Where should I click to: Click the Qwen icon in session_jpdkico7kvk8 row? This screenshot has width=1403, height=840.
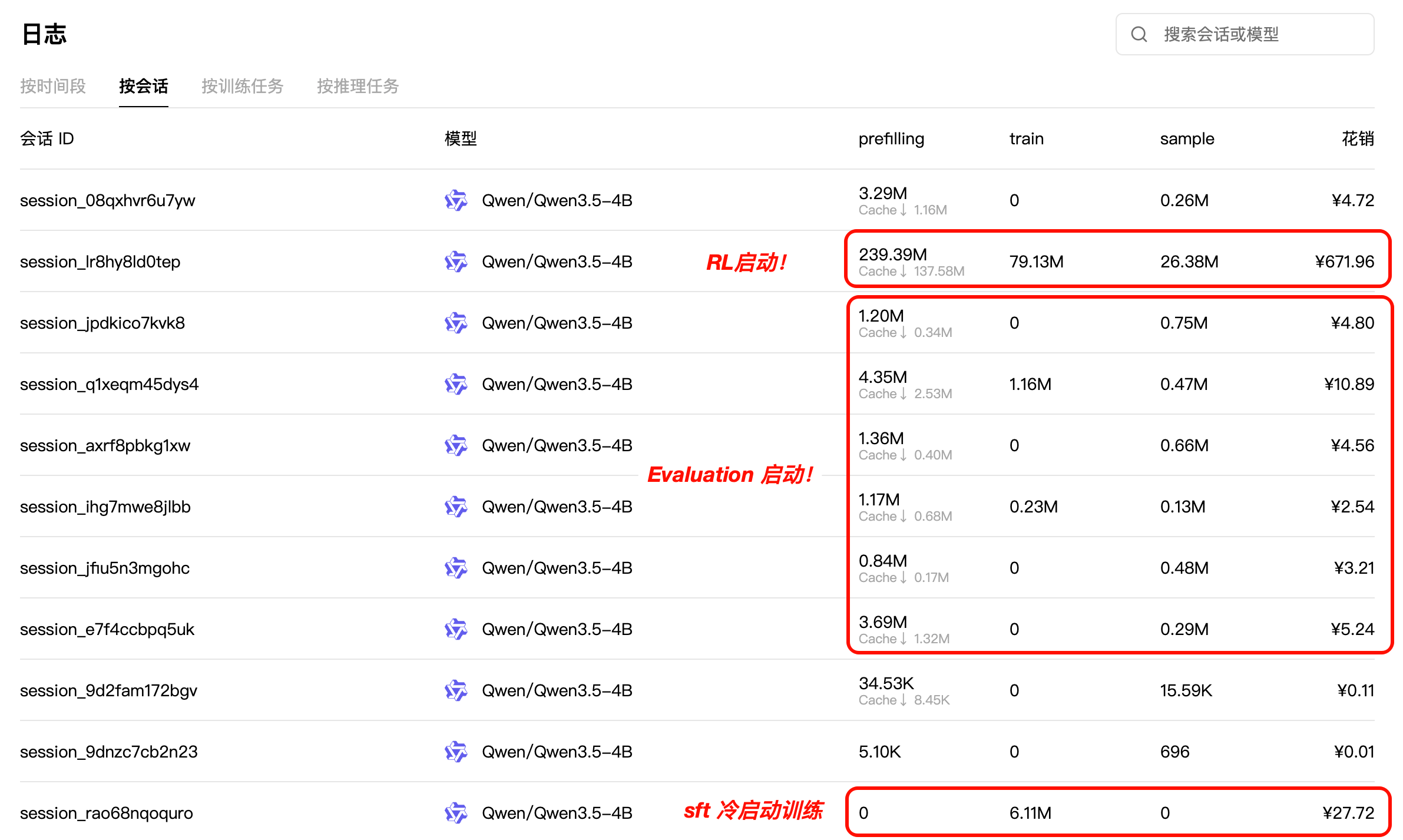click(456, 323)
